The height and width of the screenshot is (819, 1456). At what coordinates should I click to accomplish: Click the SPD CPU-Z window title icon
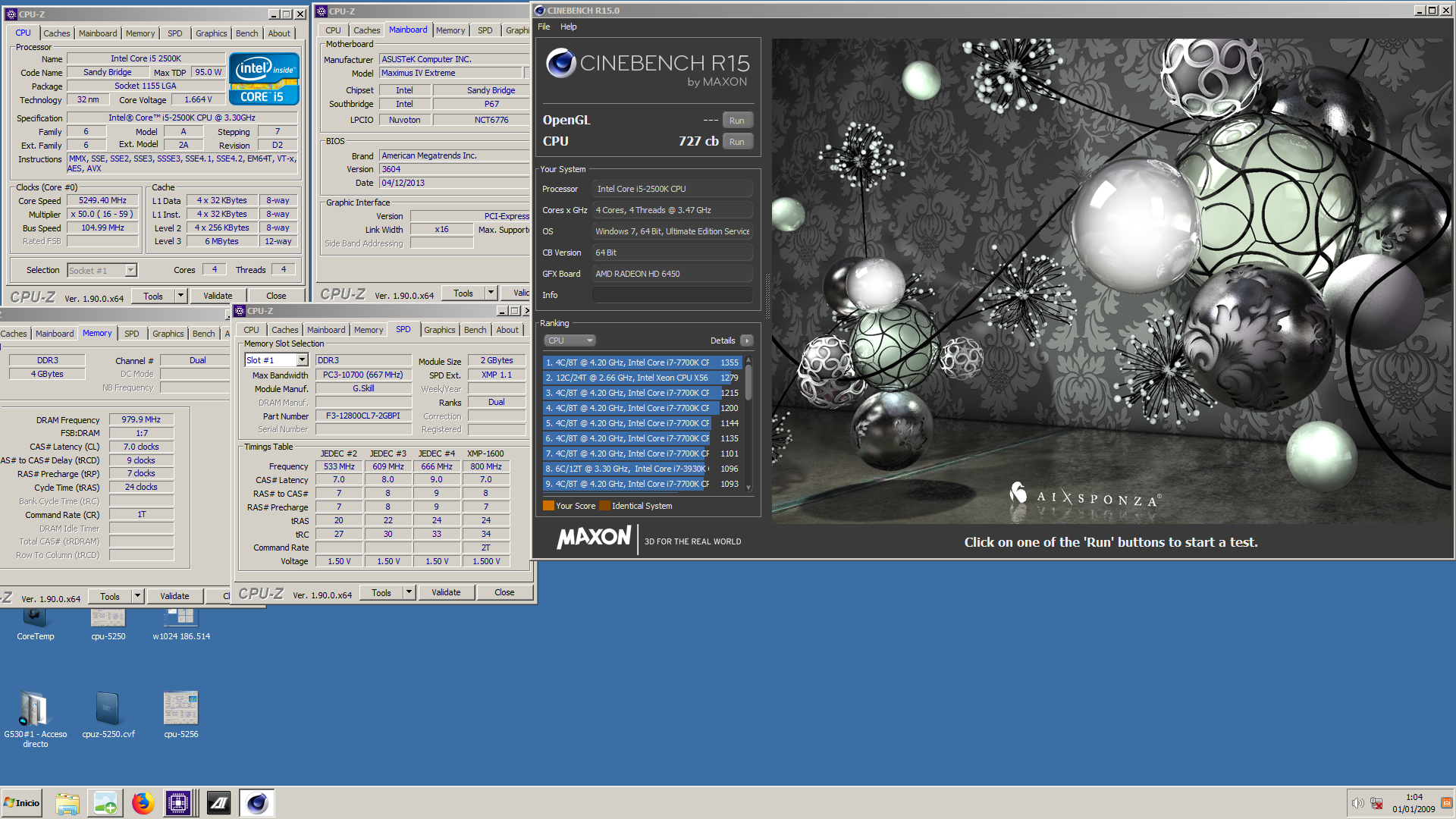coord(240,311)
